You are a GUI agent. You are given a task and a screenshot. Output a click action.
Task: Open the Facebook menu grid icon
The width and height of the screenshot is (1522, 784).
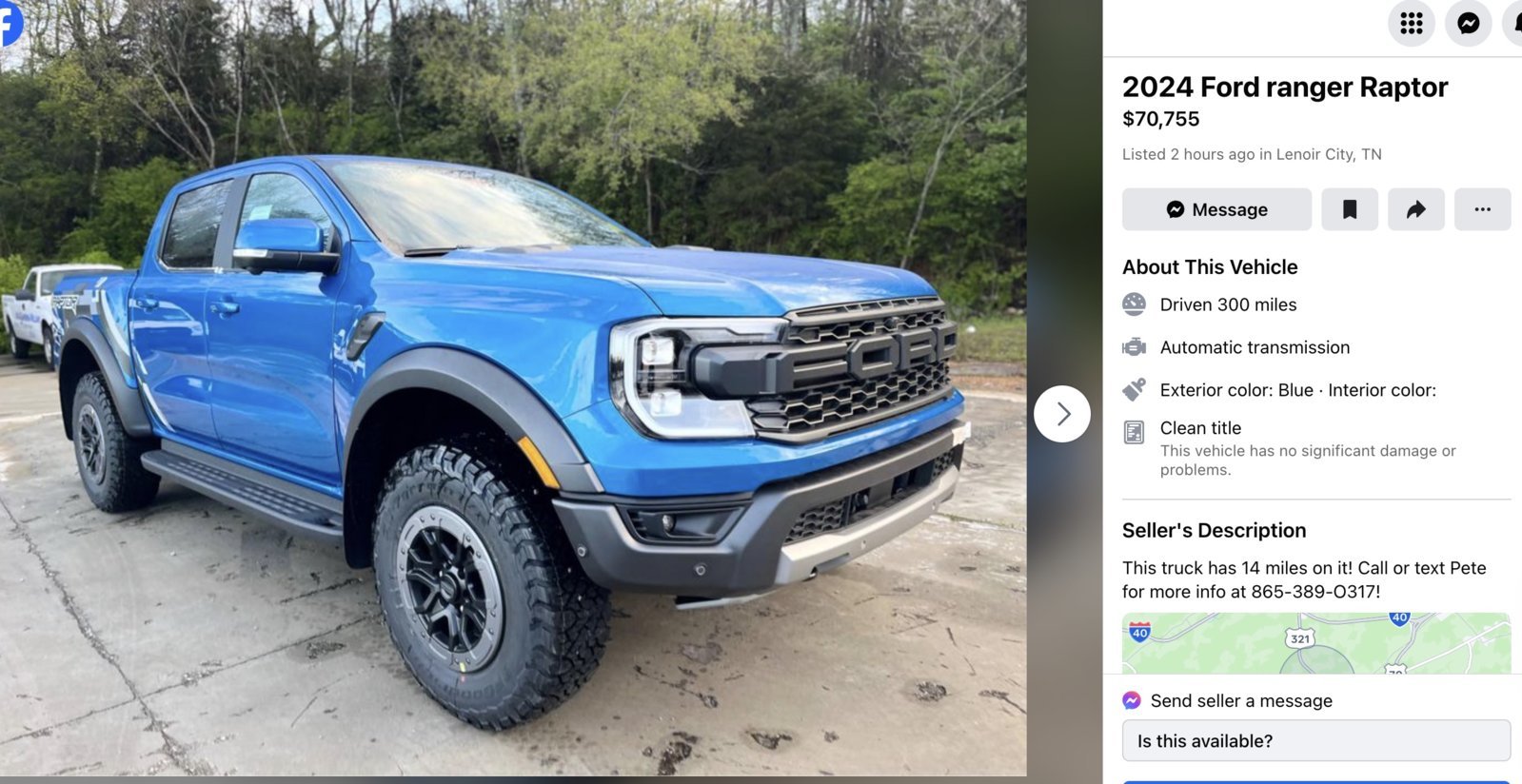click(x=1411, y=23)
